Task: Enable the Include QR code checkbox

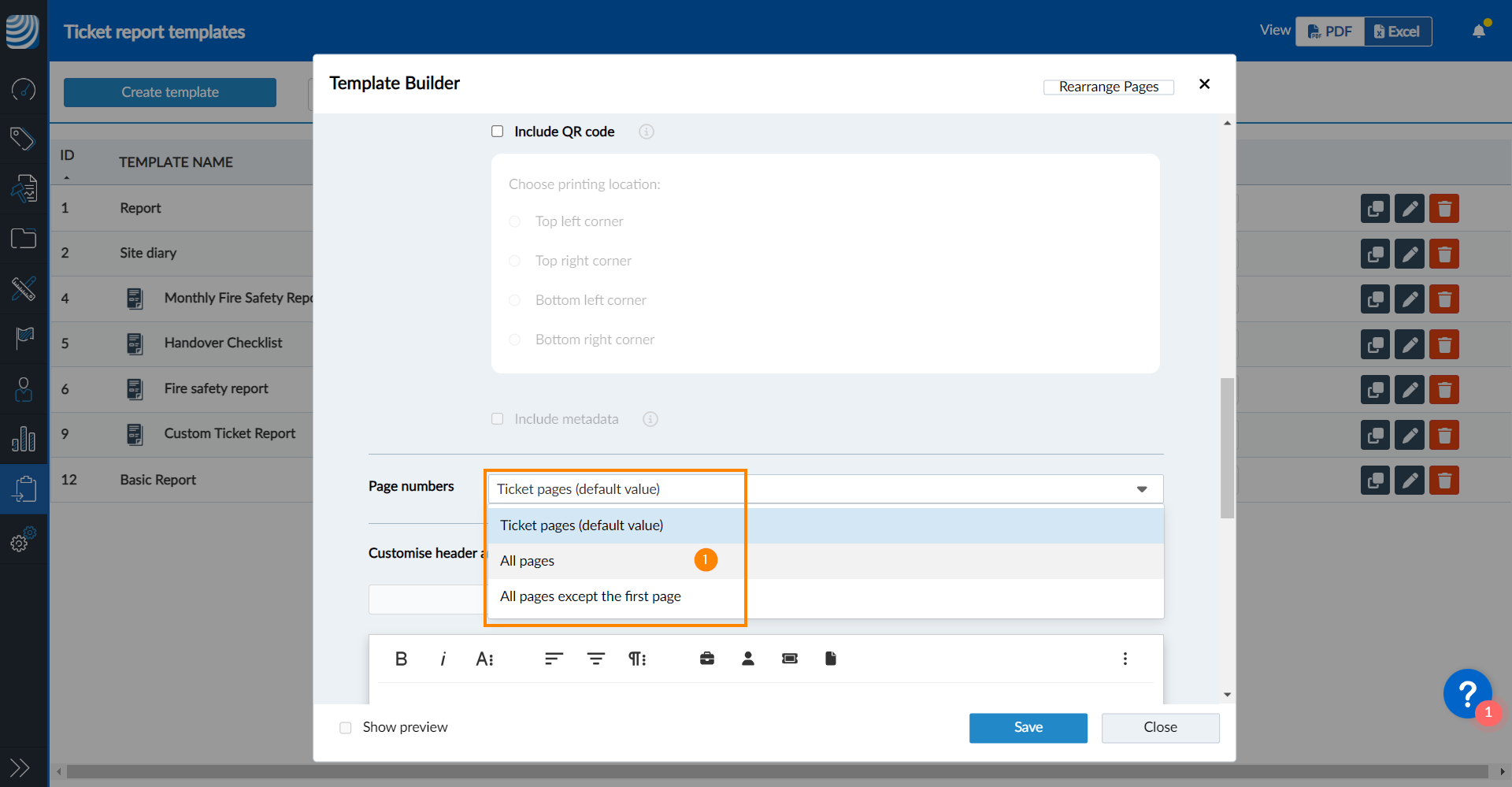Action: click(x=498, y=132)
